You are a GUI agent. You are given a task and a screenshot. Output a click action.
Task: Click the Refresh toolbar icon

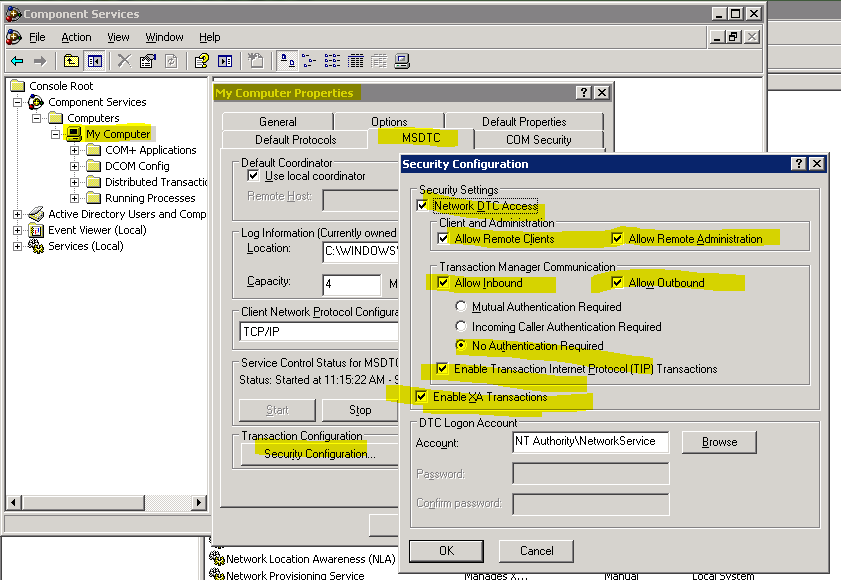coord(171,61)
